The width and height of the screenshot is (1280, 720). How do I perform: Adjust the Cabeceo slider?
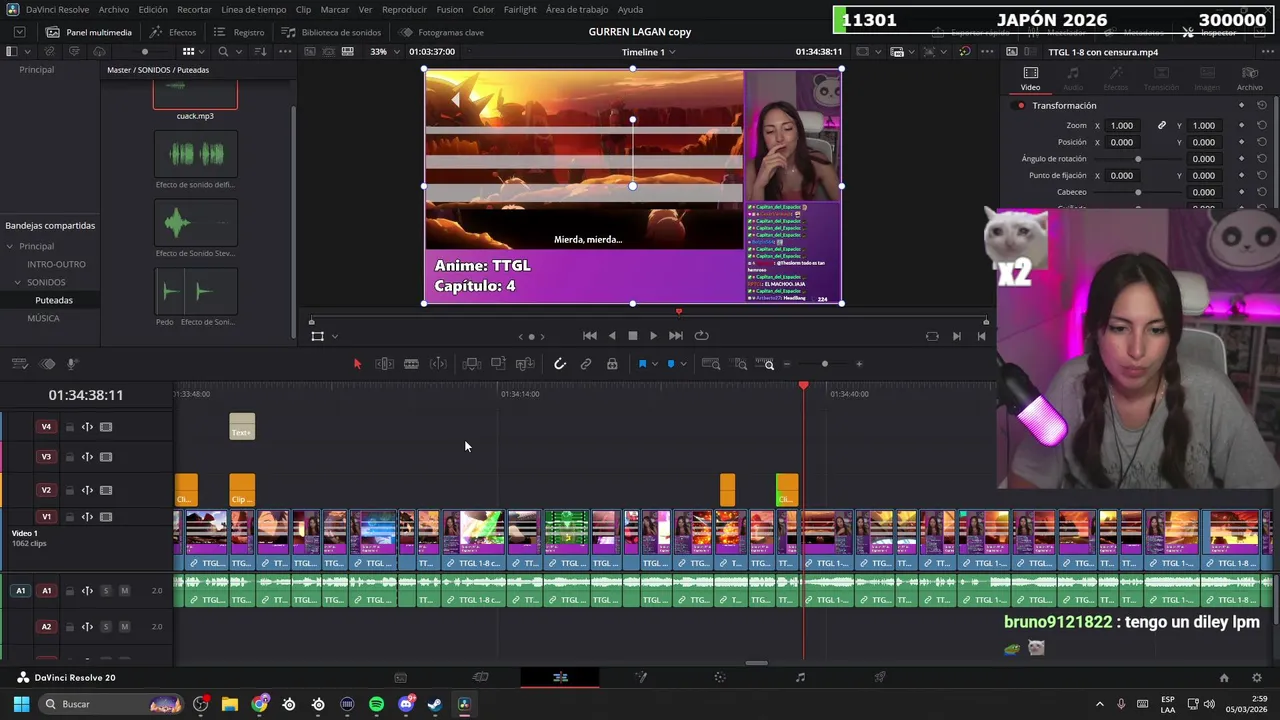click(x=1138, y=192)
